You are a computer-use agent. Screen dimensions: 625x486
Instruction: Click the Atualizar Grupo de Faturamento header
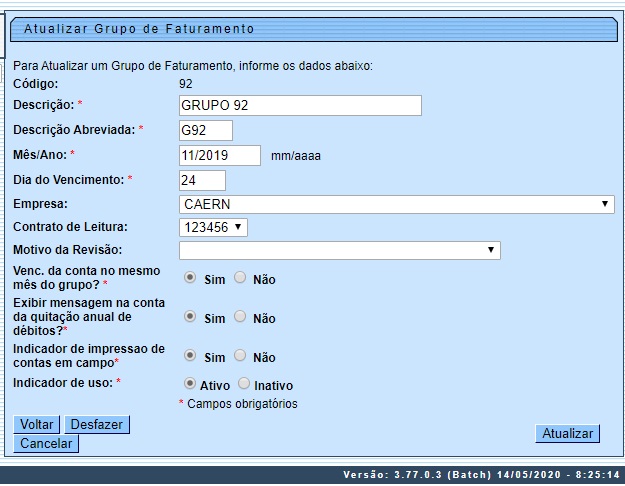point(139,29)
